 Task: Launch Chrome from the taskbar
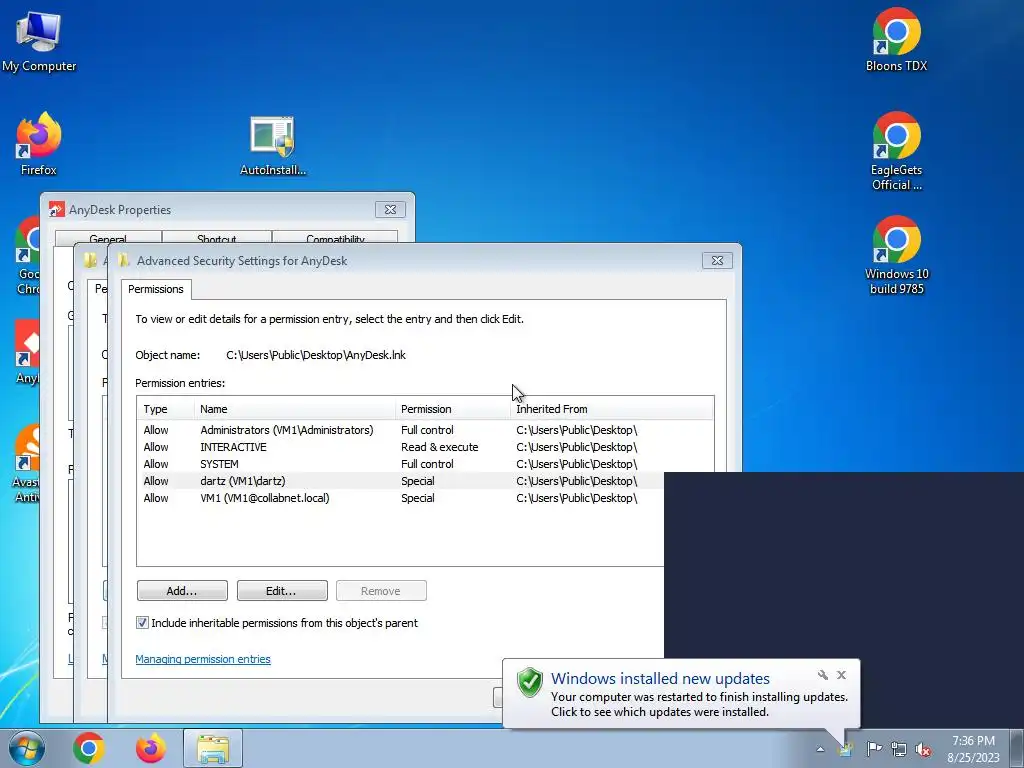89,748
